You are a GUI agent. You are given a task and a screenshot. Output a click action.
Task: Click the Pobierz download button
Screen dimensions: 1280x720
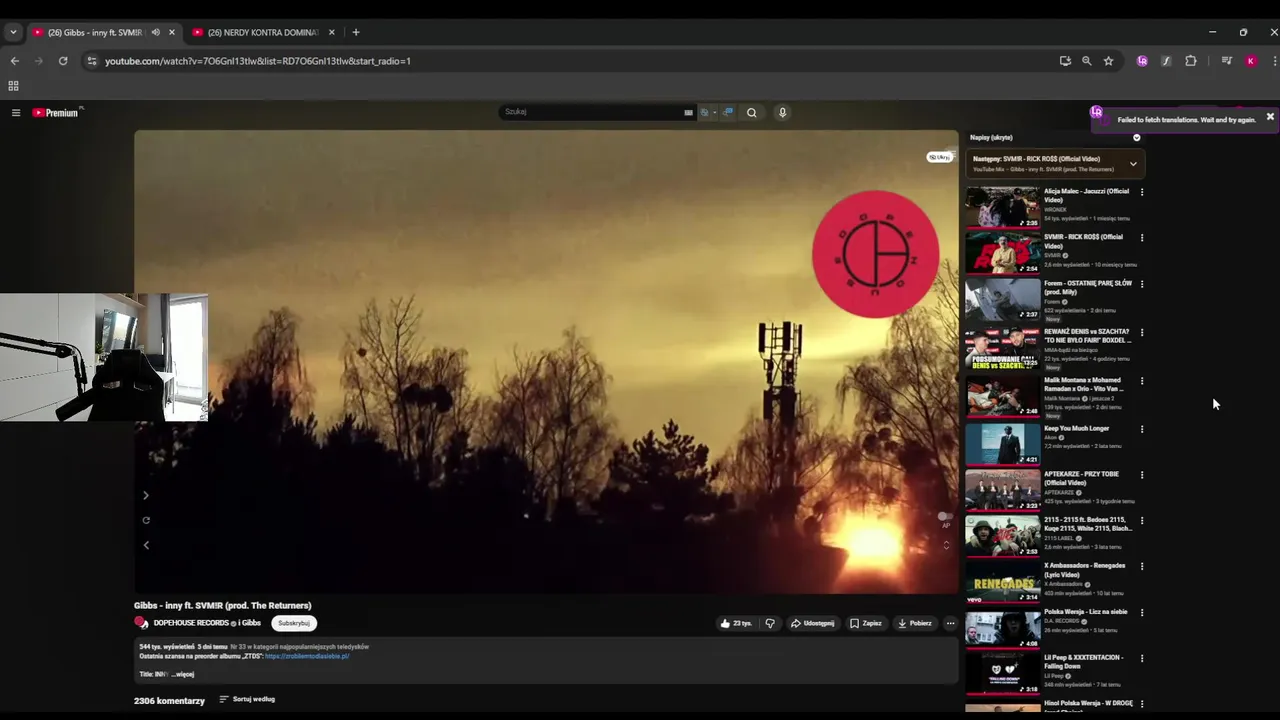[915, 623]
